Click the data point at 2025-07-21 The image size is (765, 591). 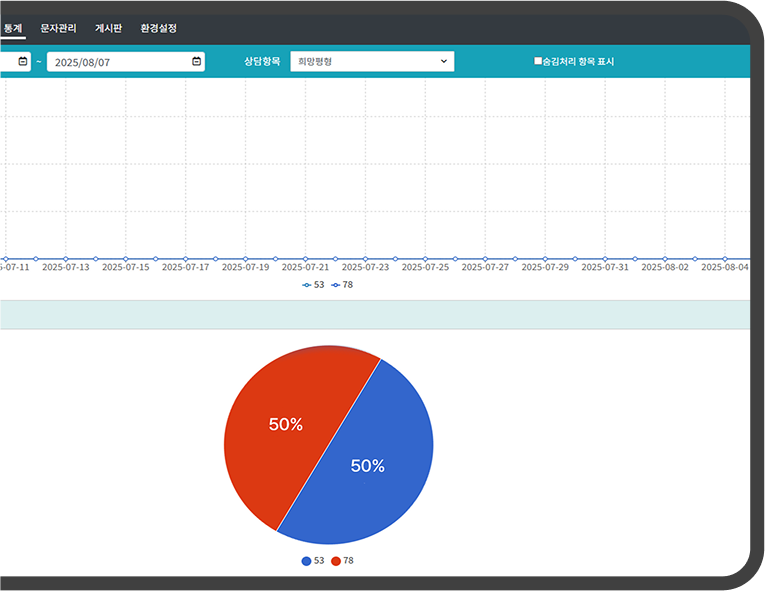click(305, 259)
